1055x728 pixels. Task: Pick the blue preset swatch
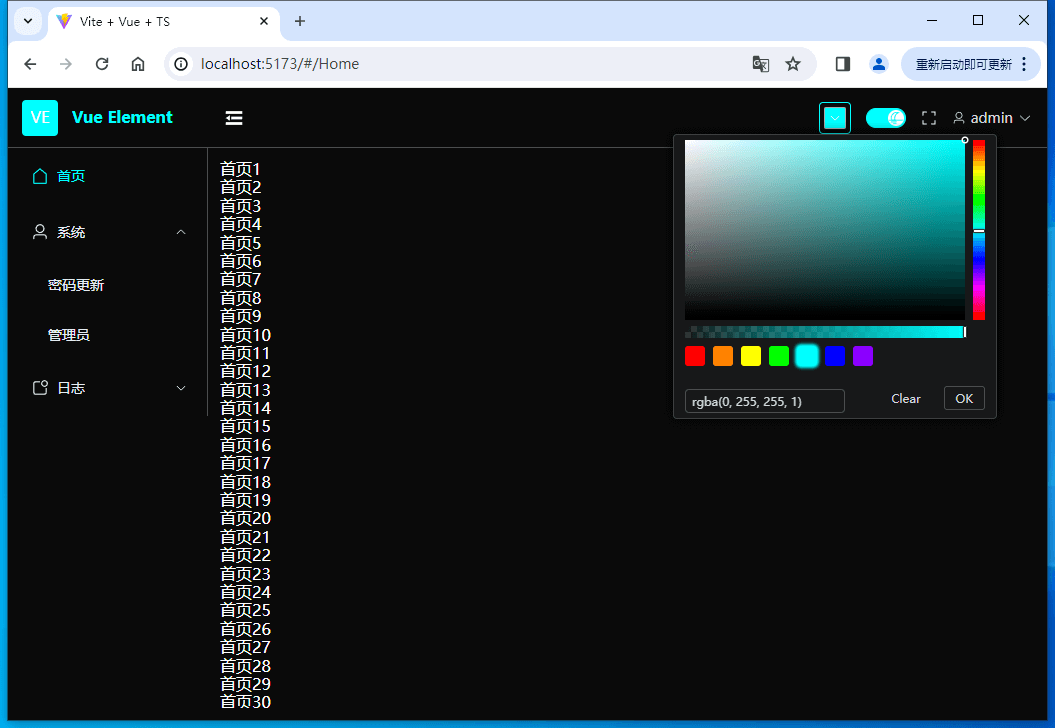(834, 356)
